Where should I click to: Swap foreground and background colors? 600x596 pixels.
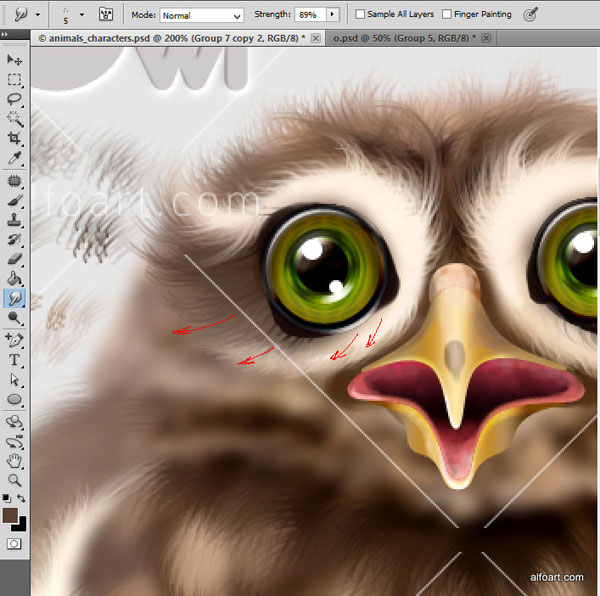21,498
